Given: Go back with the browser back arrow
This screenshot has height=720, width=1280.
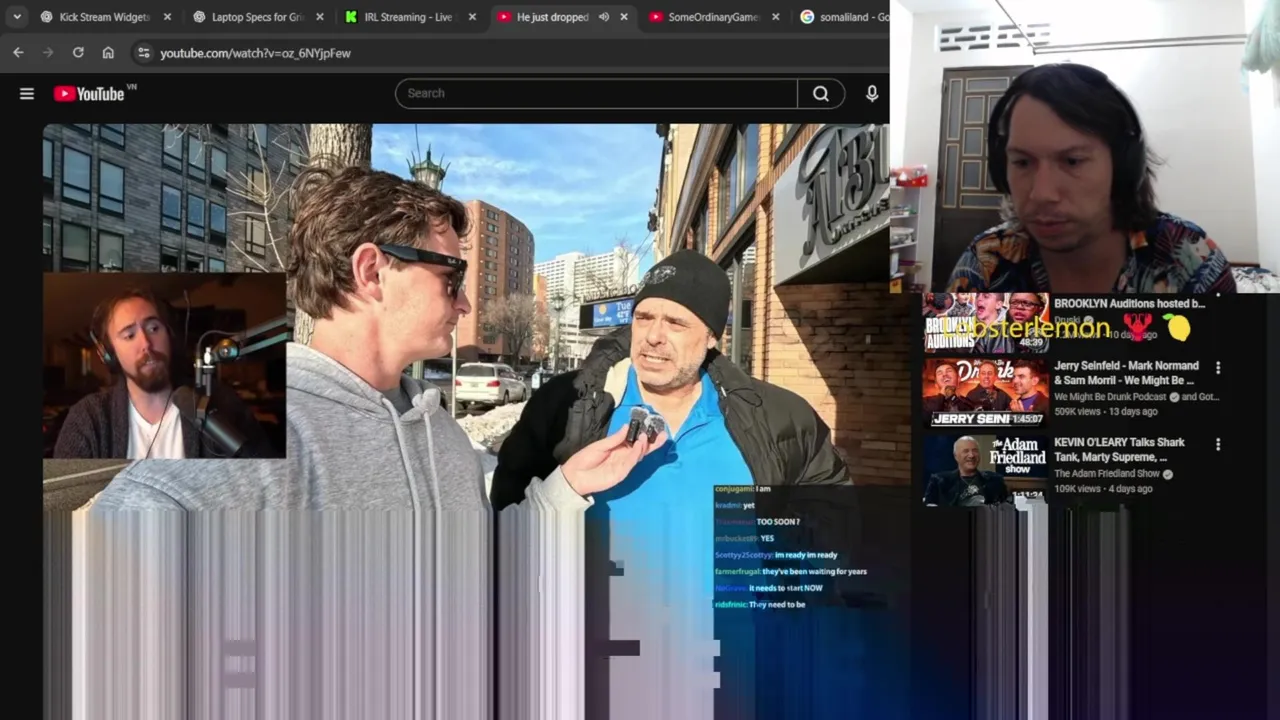Looking at the screenshot, I should [x=18, y=53].
